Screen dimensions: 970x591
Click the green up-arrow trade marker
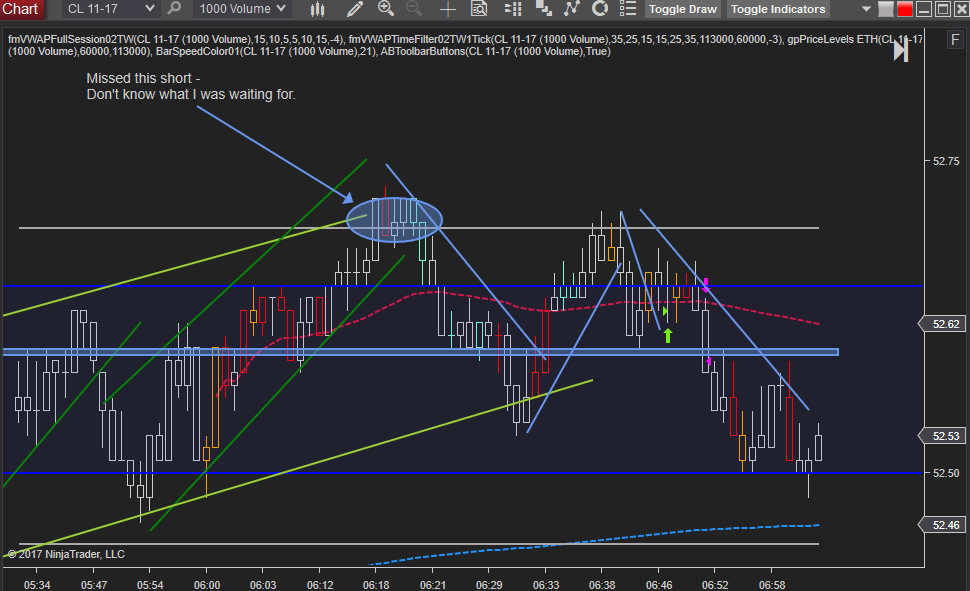pos(667,336)
